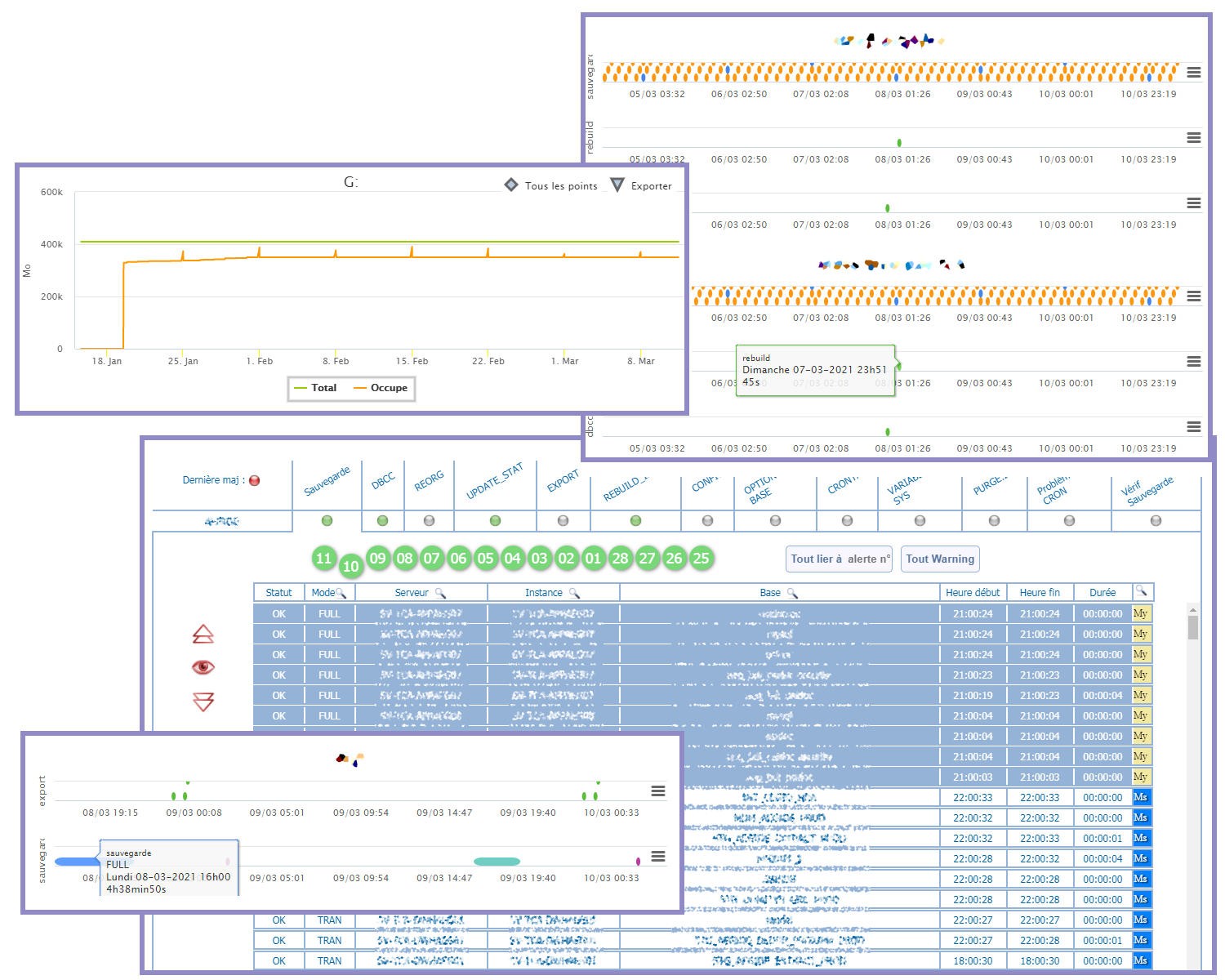Click the Statut column header
The image size is (1225, 980).
coord(278,593)
